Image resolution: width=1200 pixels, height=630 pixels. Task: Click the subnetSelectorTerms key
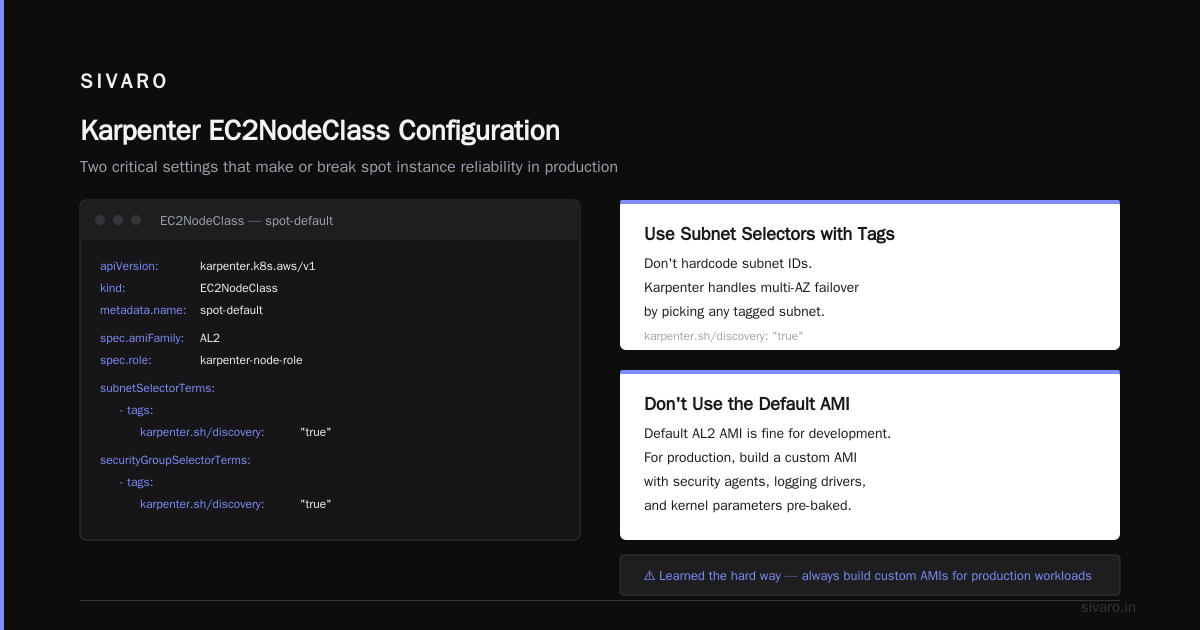point(158,388)
